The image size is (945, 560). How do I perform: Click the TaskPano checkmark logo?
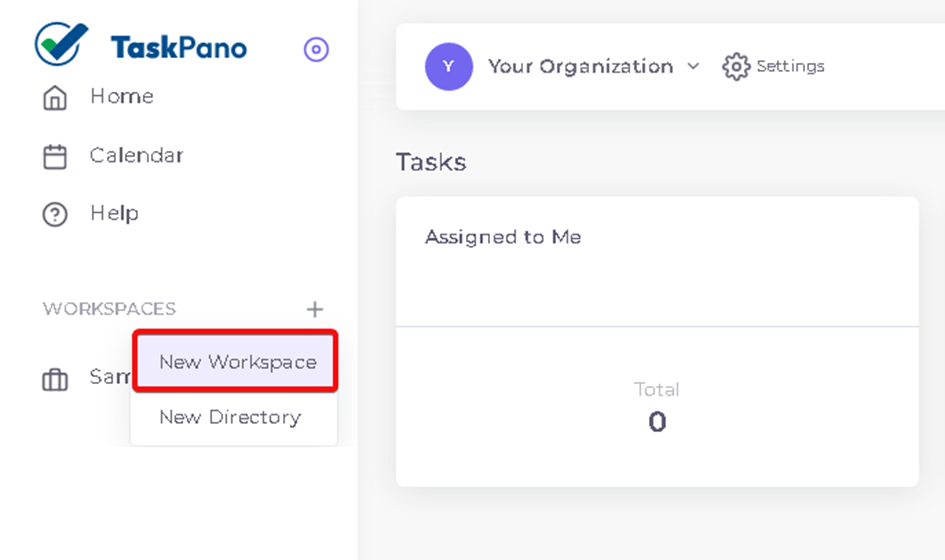(x=61, y=44)
